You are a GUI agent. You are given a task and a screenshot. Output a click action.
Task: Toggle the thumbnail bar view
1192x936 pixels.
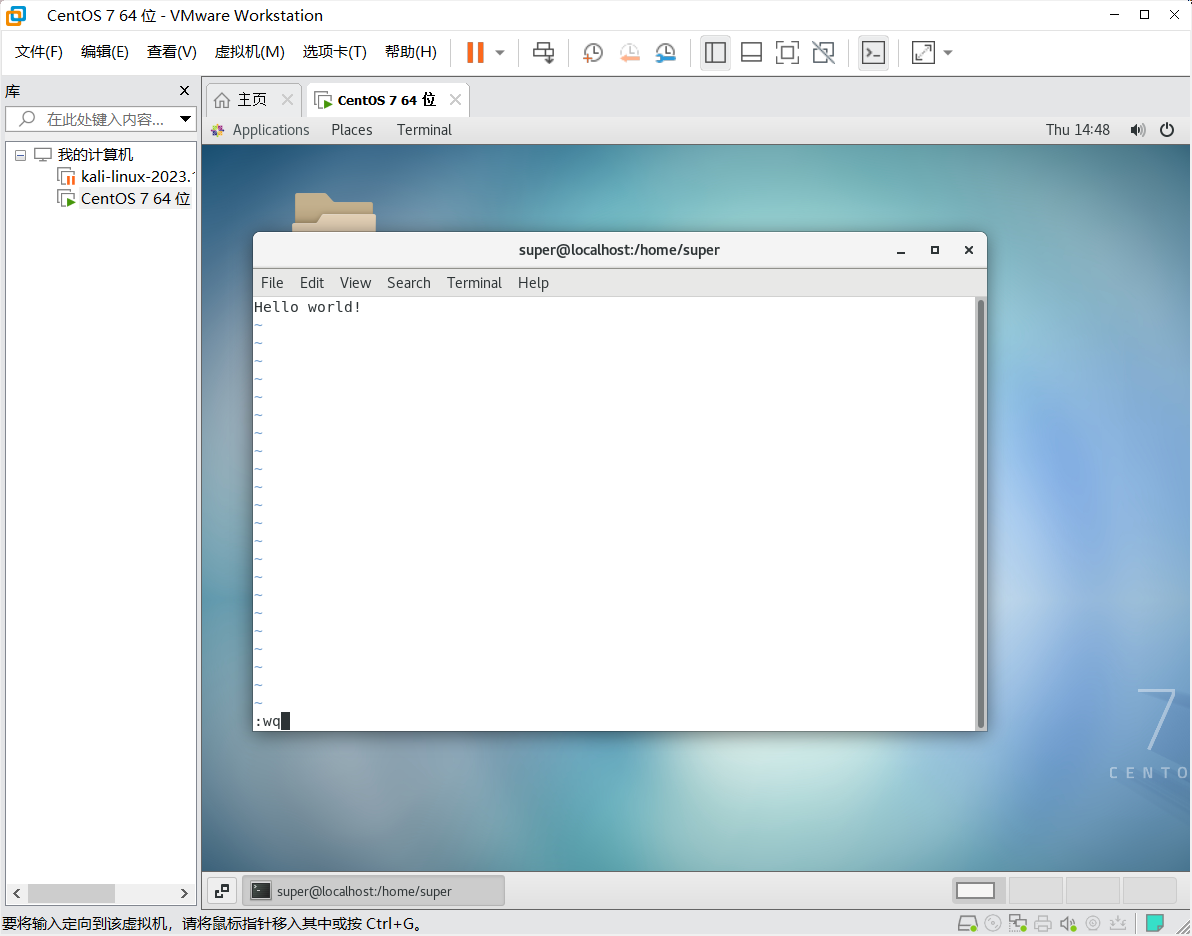[x=751, y=52]
